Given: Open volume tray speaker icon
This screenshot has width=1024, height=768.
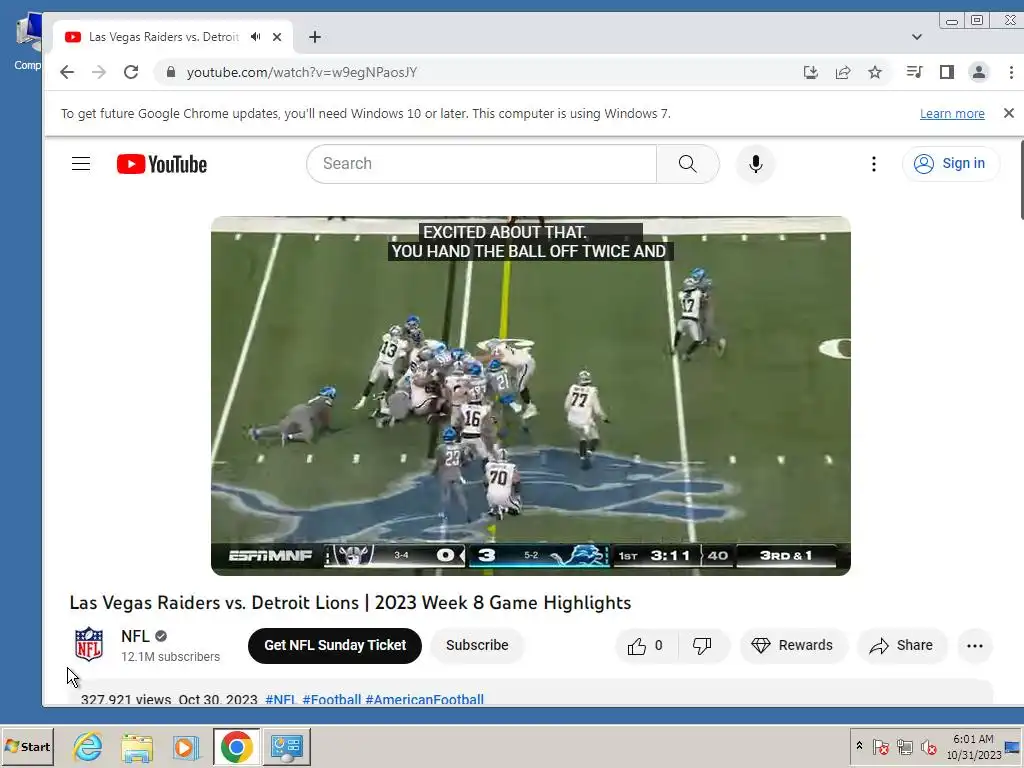Looking at the screenshot, I should pos(928,746).
